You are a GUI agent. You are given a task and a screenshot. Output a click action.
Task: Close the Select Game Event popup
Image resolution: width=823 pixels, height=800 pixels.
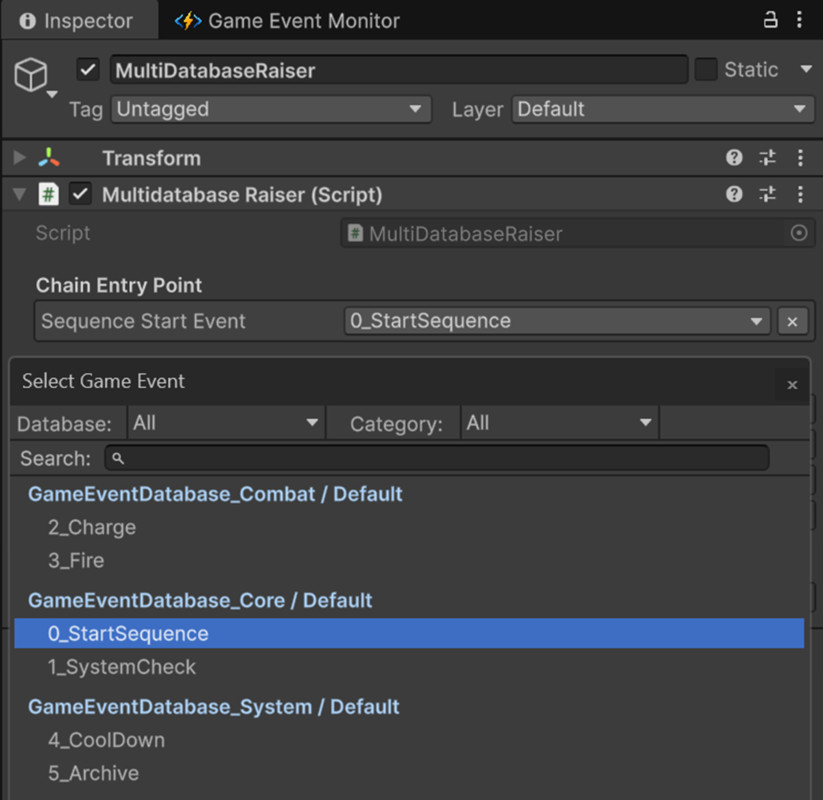[792, 384]
